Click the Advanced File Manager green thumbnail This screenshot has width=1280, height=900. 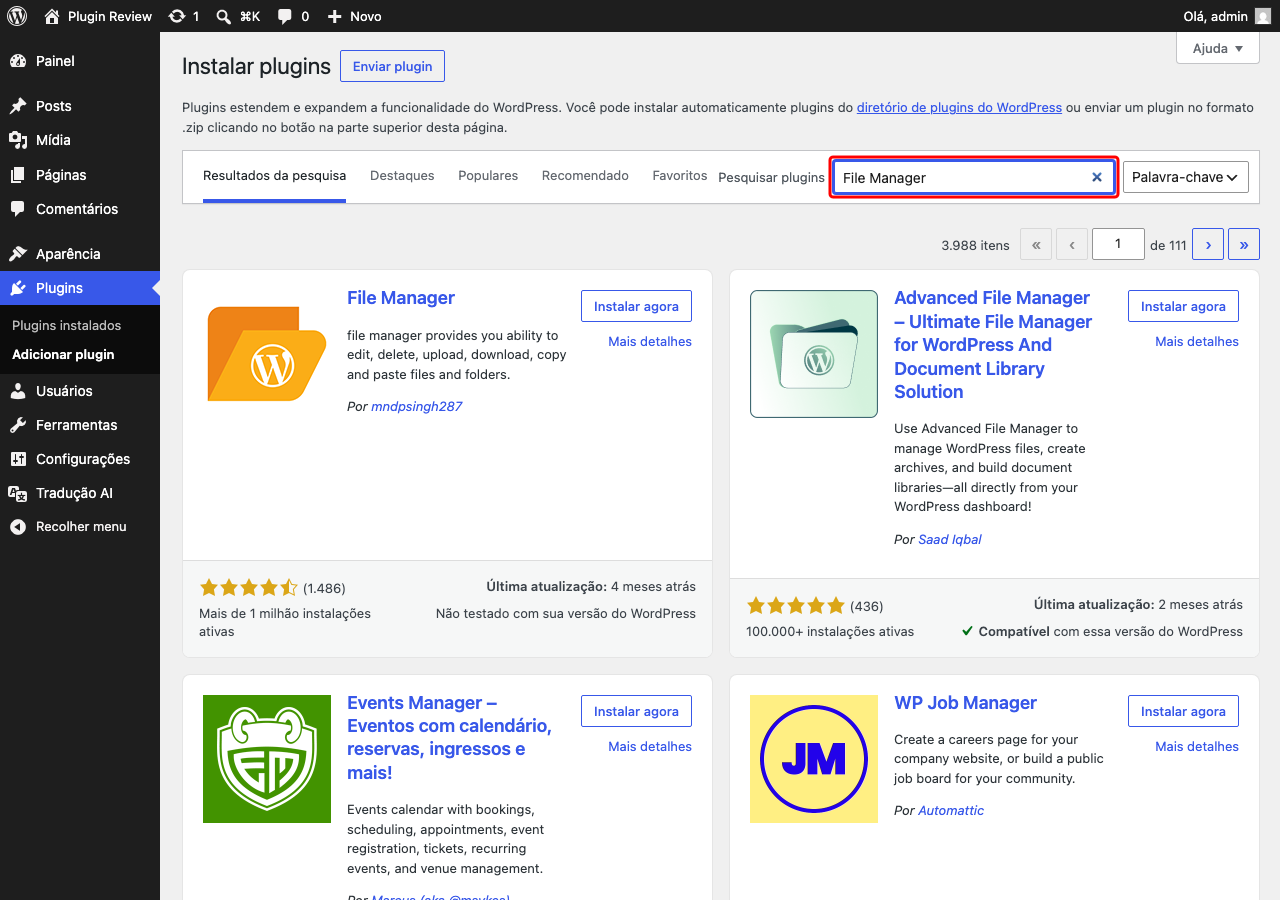(x=814, y=354)
